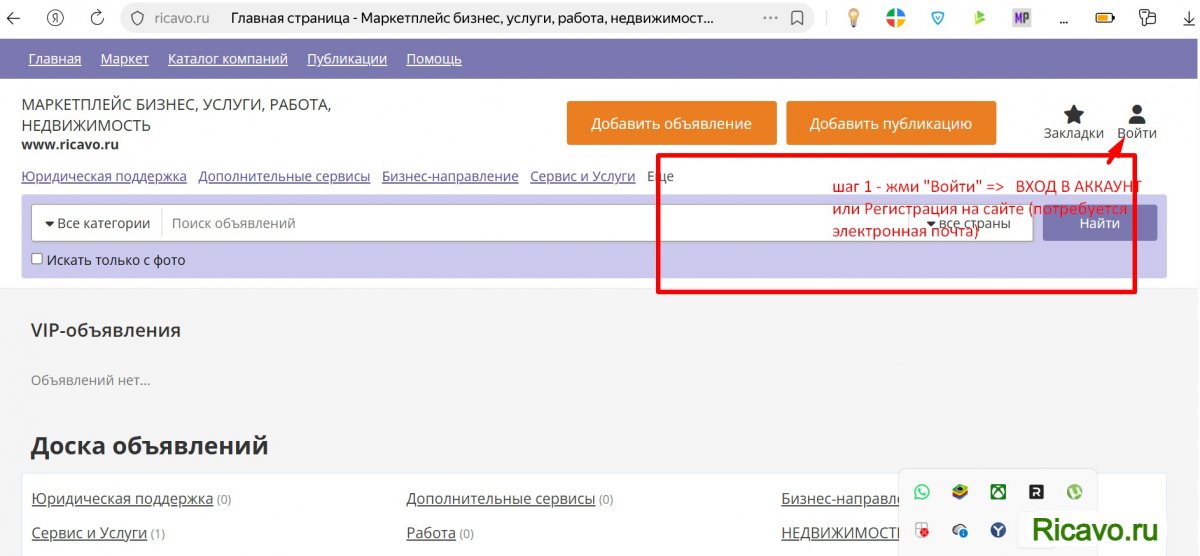Open site security info icon before ricavo.ru
This screenshot has width=1200, height=556.
138,18
